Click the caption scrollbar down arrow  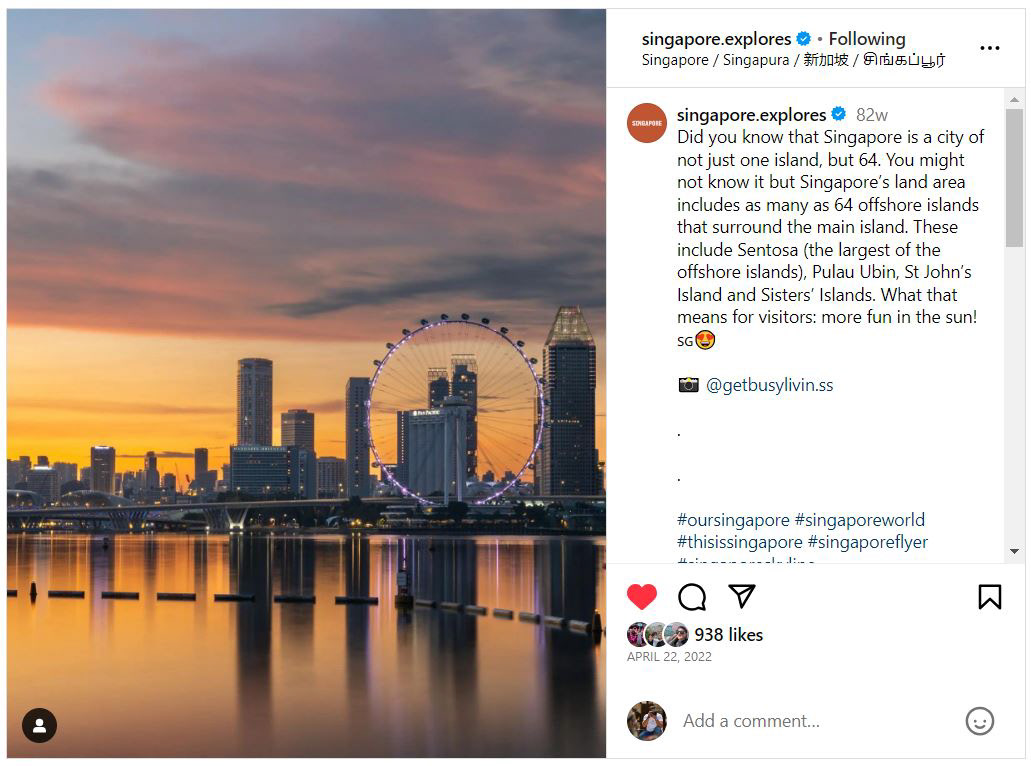pyautogui.click(x=1015, y=552)
